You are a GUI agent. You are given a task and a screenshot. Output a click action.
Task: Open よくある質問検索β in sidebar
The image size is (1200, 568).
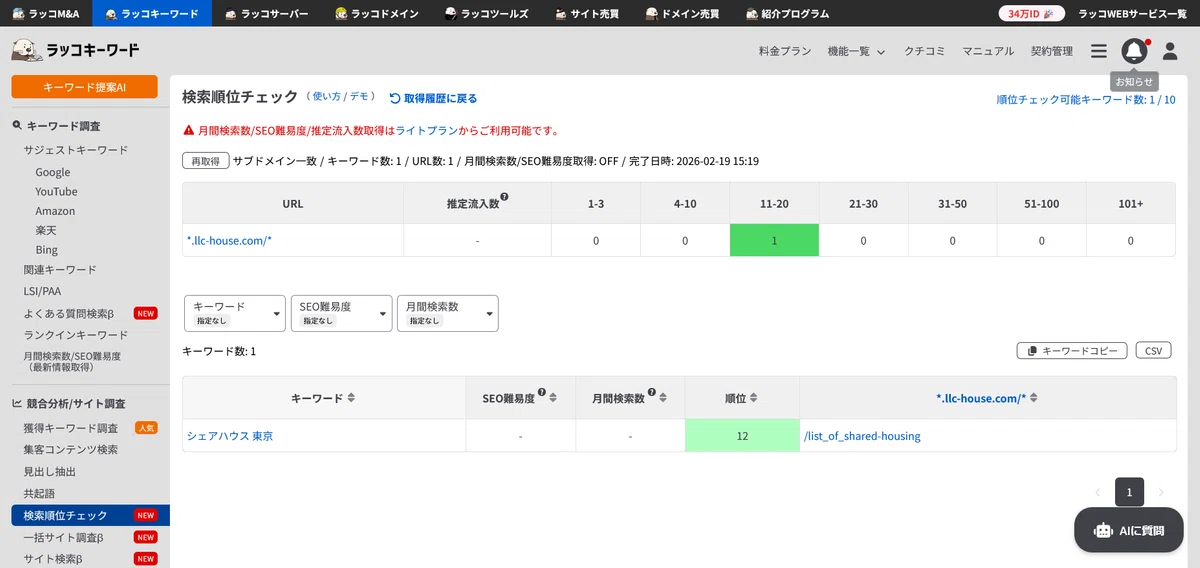coord(69,313)
